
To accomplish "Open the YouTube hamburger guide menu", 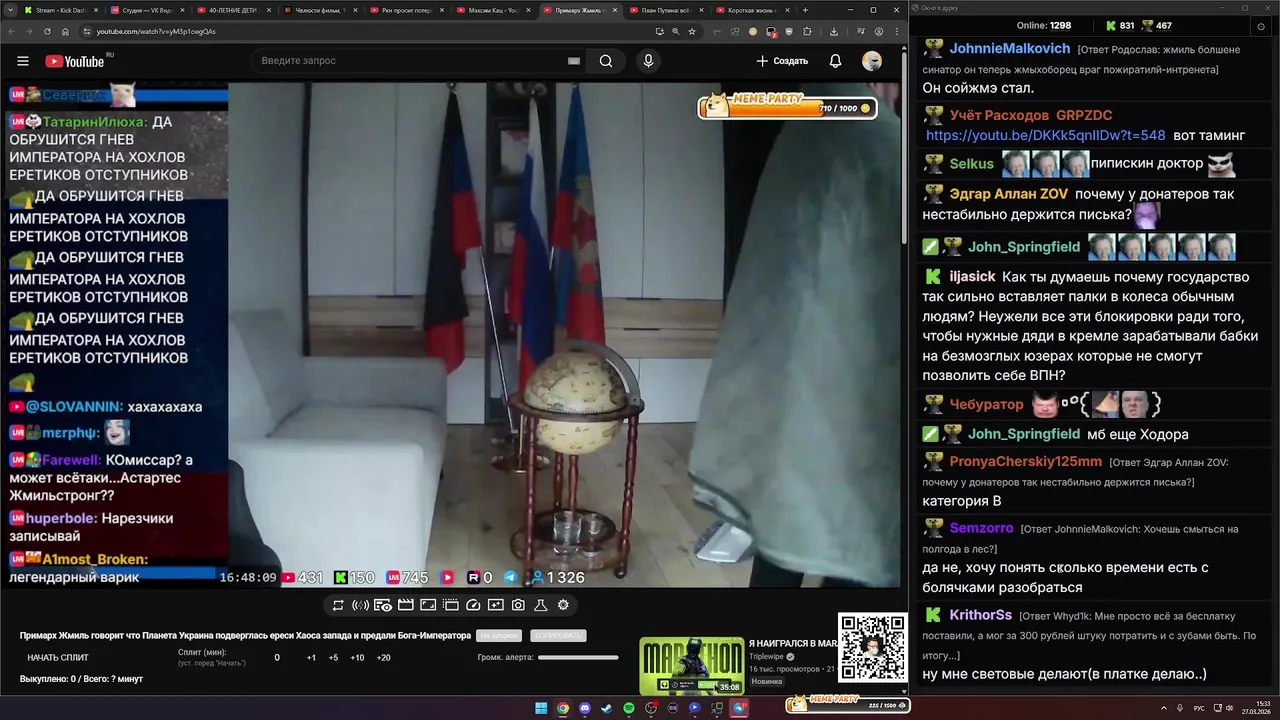I will 22,61.
